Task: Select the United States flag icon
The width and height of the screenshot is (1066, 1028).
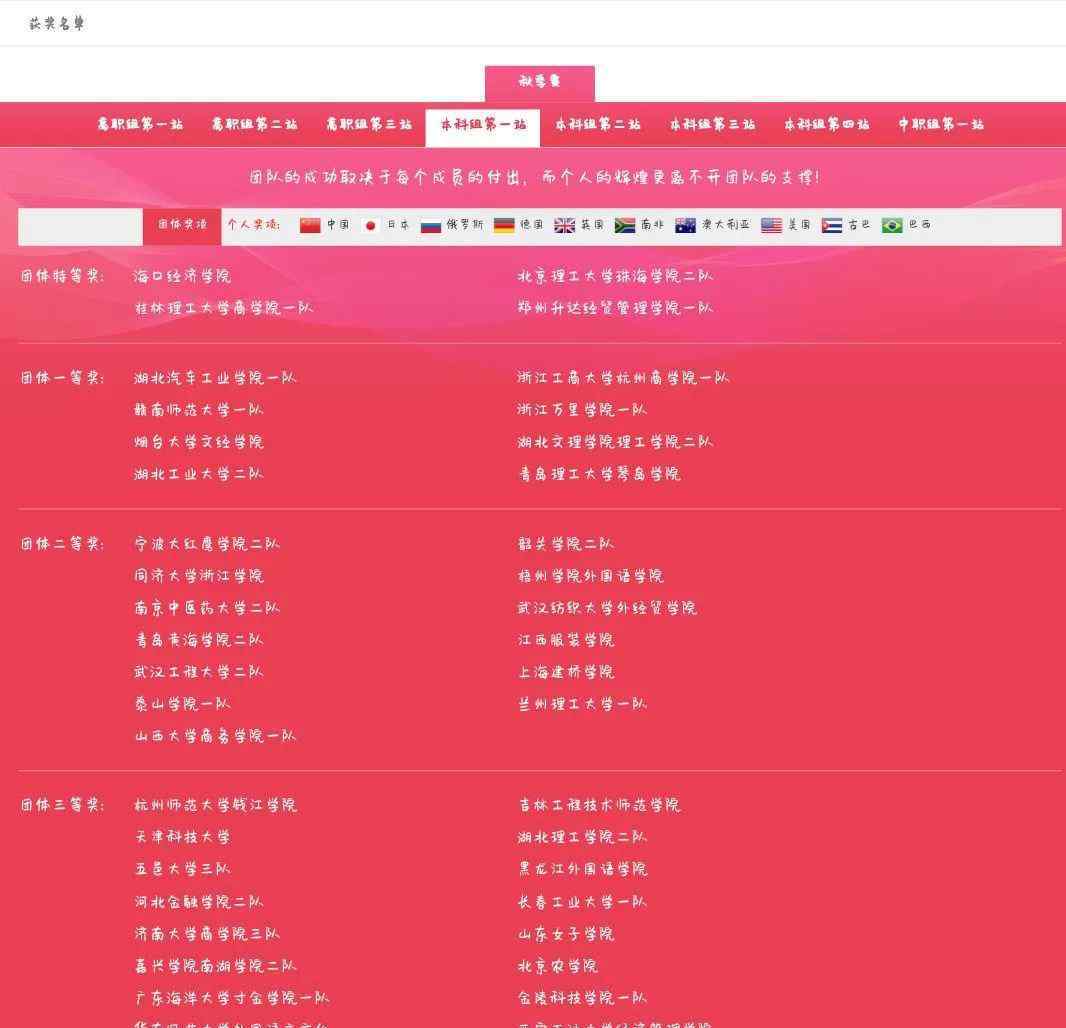Action: 771,225
